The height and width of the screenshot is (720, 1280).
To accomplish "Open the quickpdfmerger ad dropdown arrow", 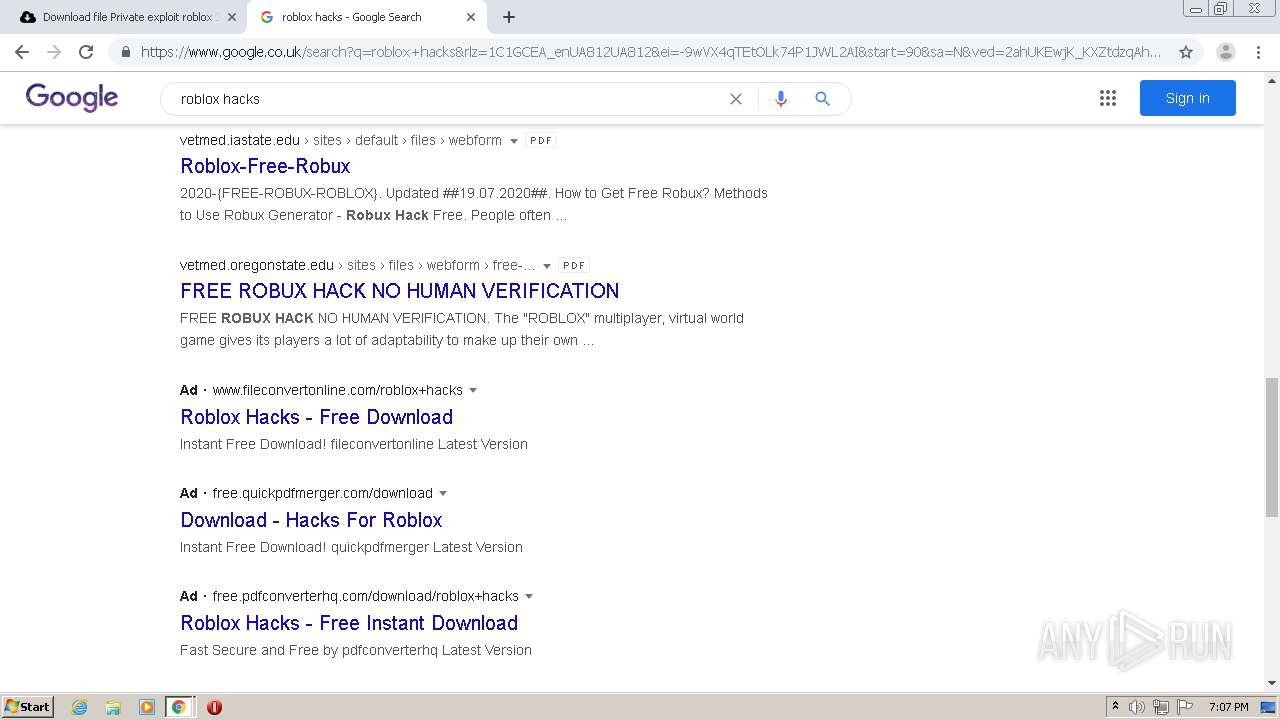I will (x=443, y=494).
